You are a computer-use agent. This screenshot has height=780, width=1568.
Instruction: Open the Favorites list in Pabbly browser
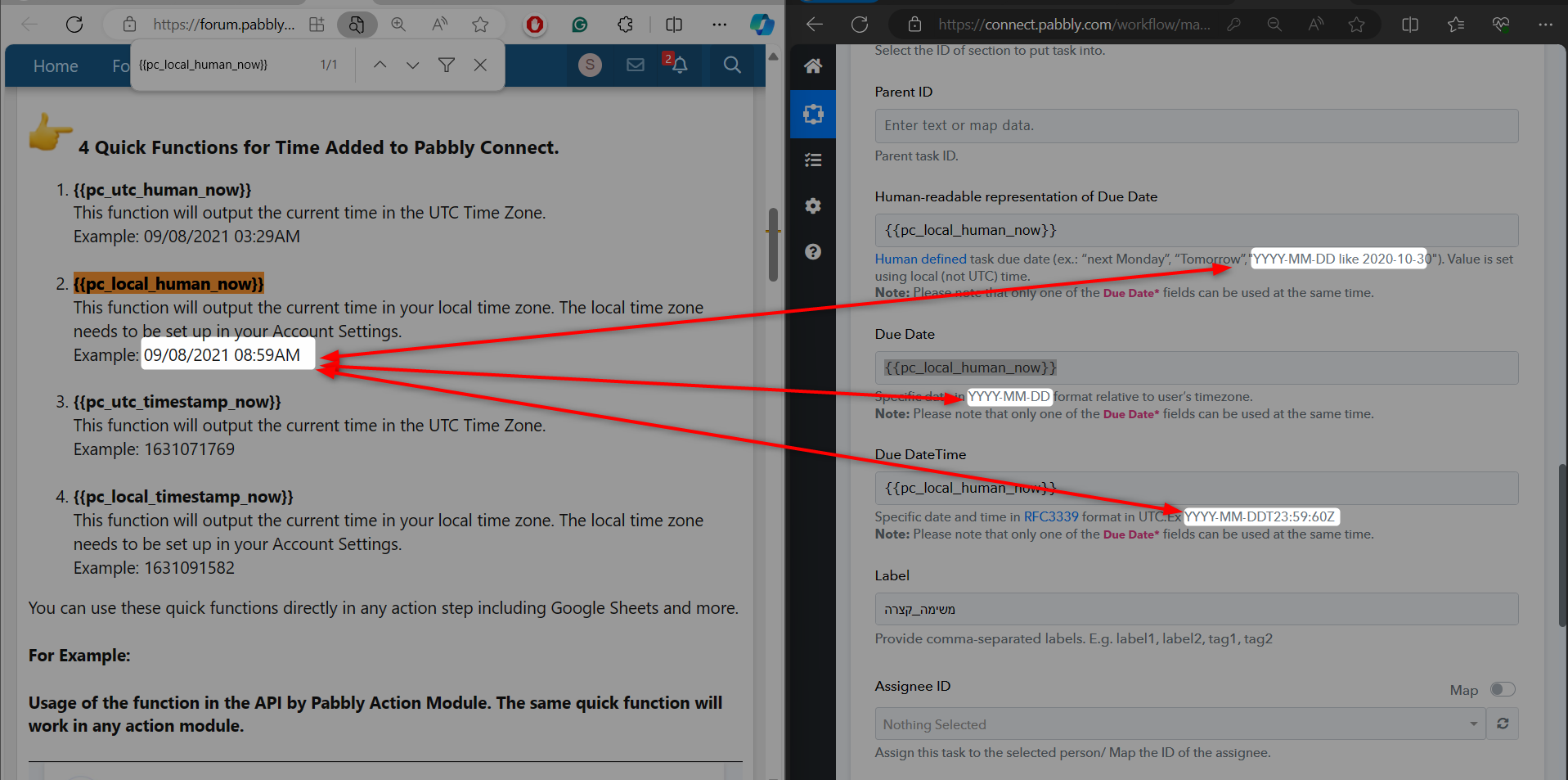pyautogui.click(x=1456, y=25)
